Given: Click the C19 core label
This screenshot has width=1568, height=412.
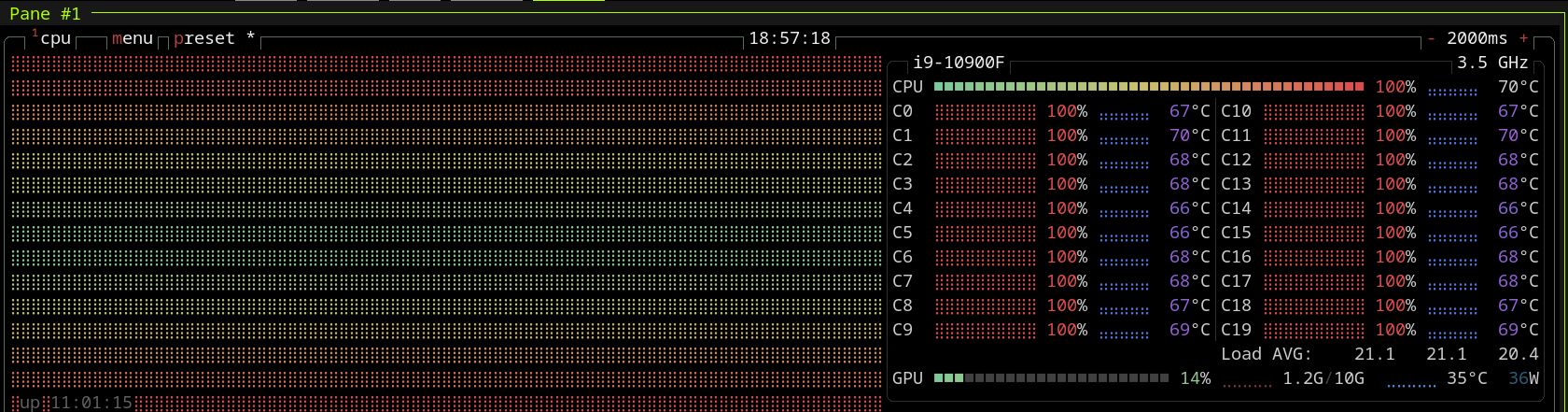Looking at the screenshot, I should (1236, 330).
